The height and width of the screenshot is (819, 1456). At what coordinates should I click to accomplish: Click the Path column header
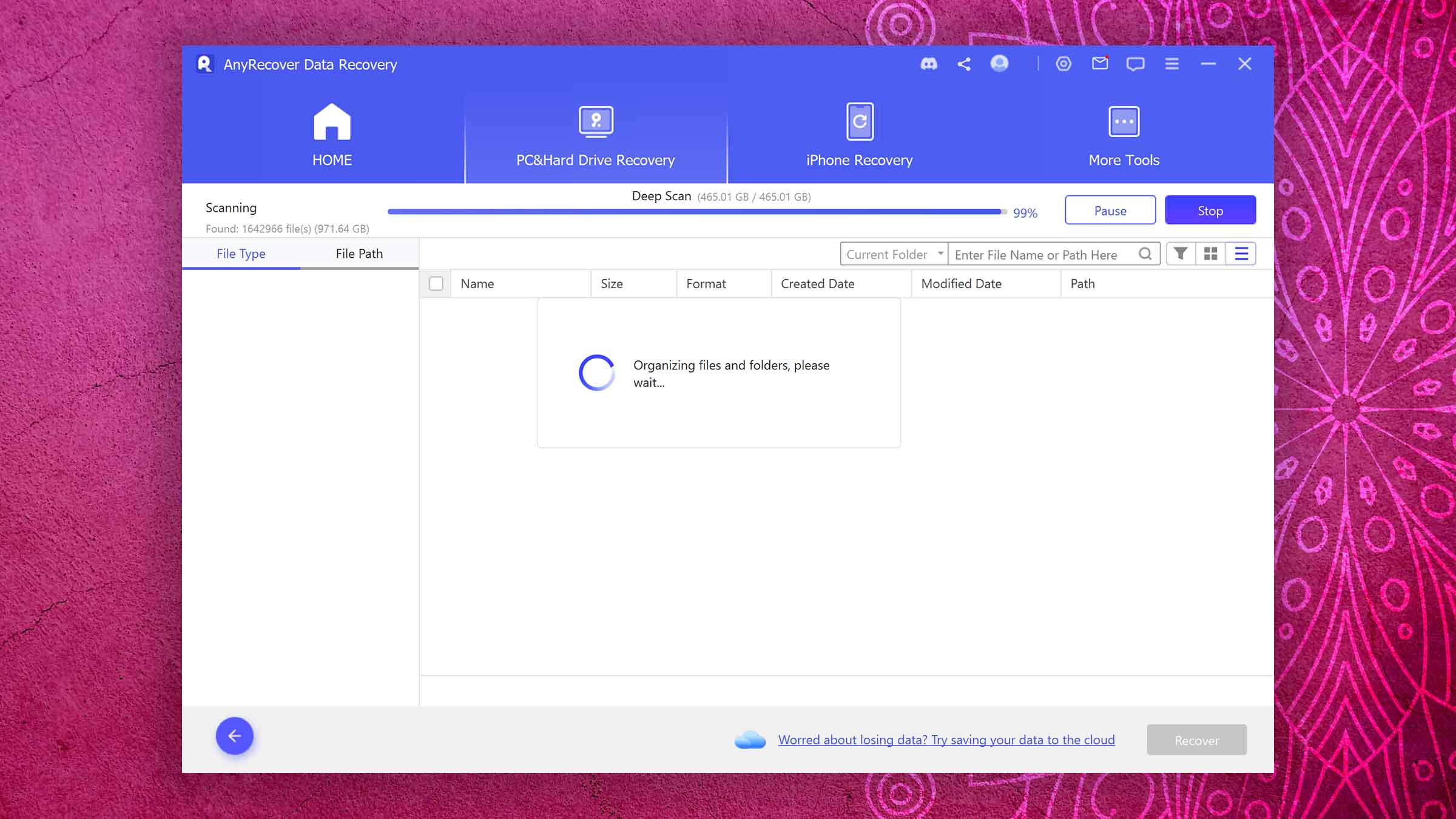click(1167, 283)
